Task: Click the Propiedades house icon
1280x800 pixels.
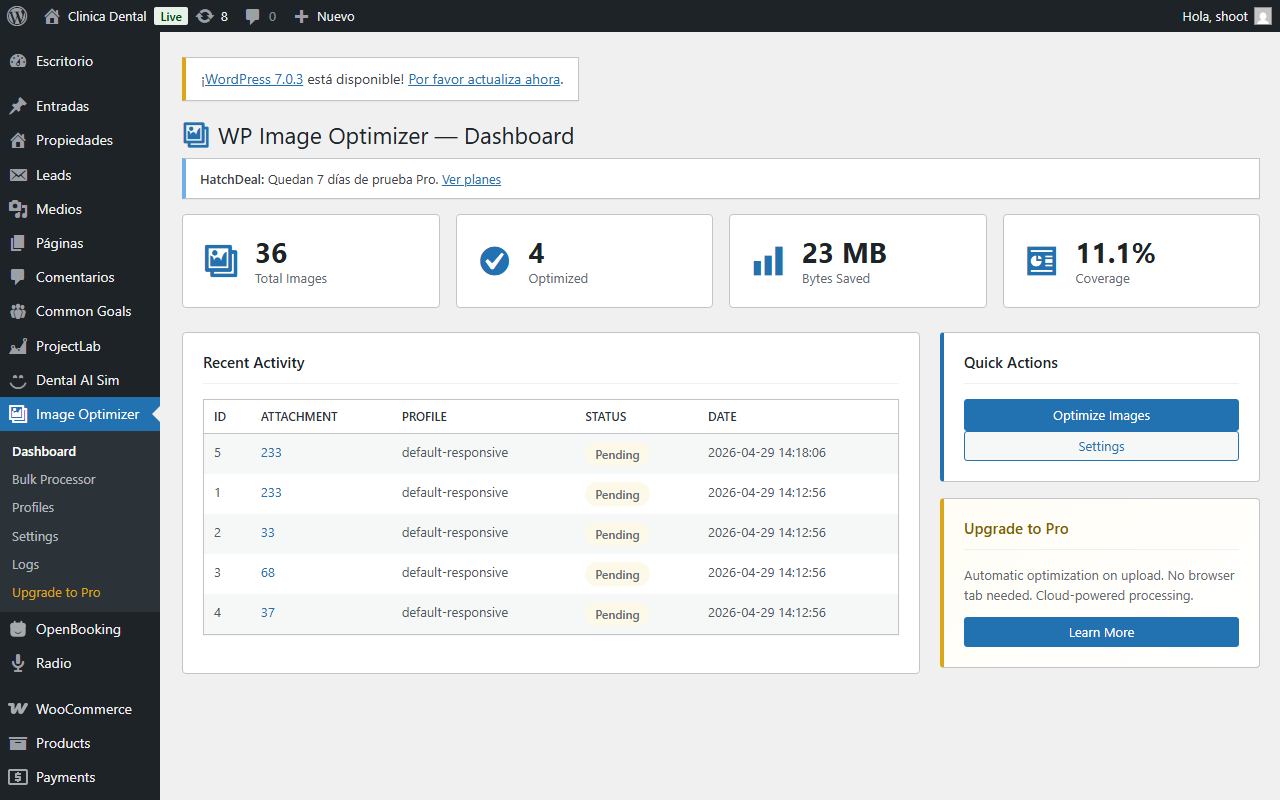Action: point(18,140)
